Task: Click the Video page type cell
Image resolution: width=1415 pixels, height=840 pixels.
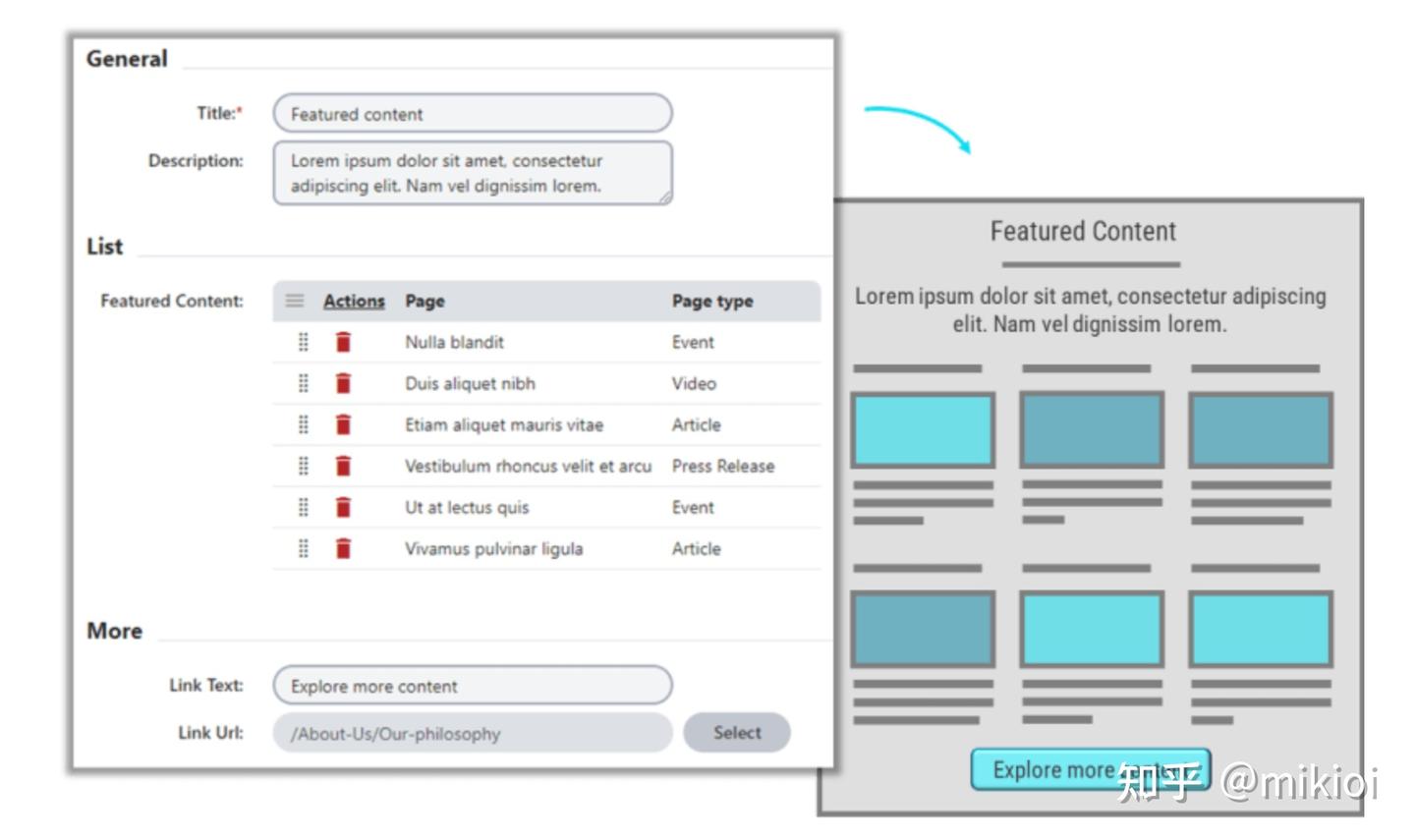Action: [x=694, y=383]
